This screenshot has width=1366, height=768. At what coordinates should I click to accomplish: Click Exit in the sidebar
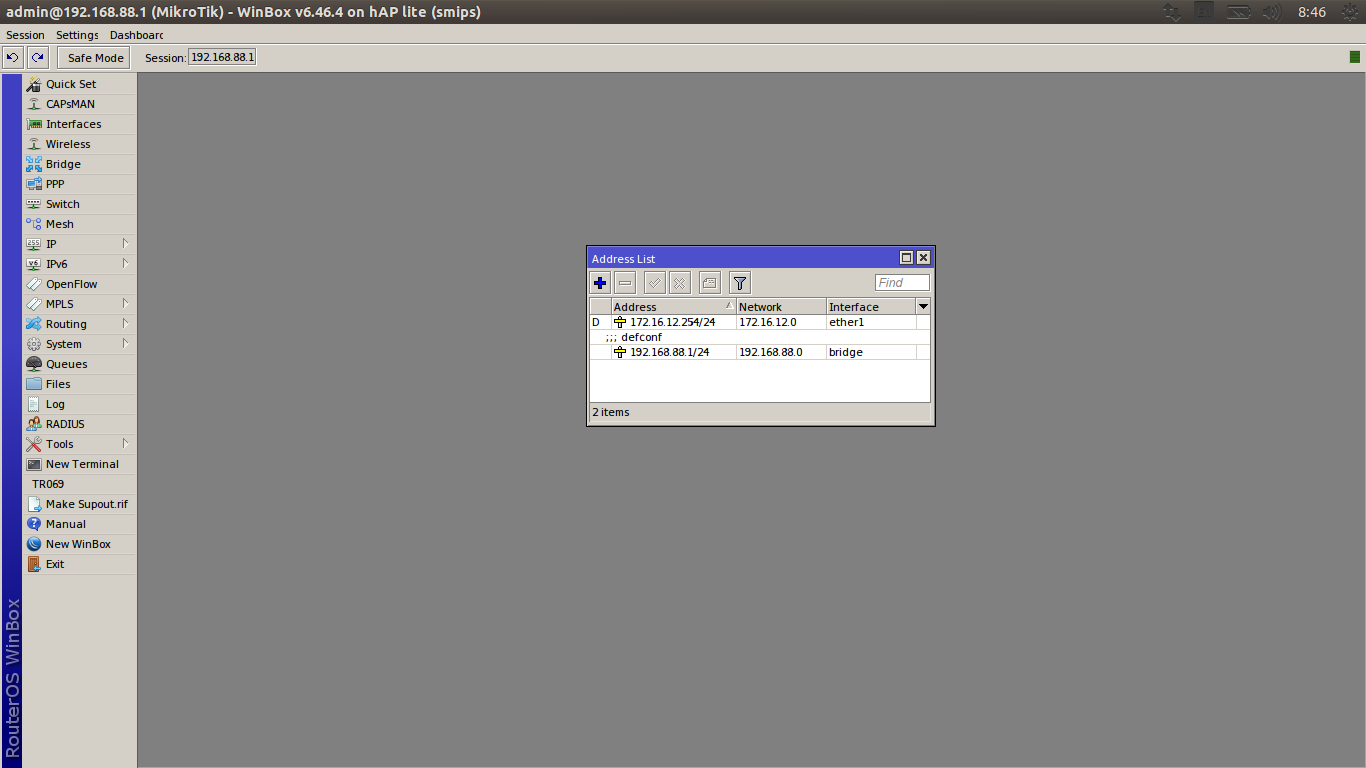79,564
